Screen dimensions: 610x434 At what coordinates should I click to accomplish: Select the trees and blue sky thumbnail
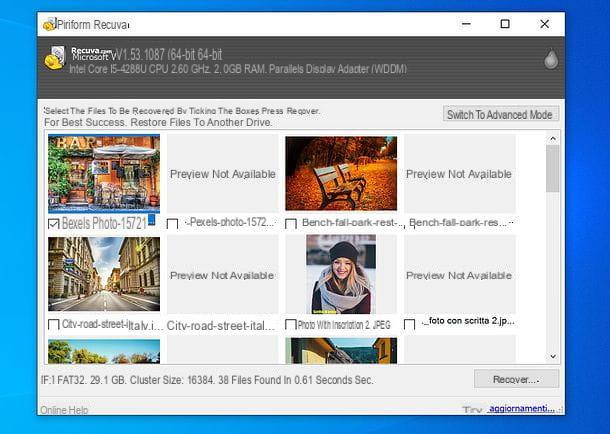click(x=104, y=351)
